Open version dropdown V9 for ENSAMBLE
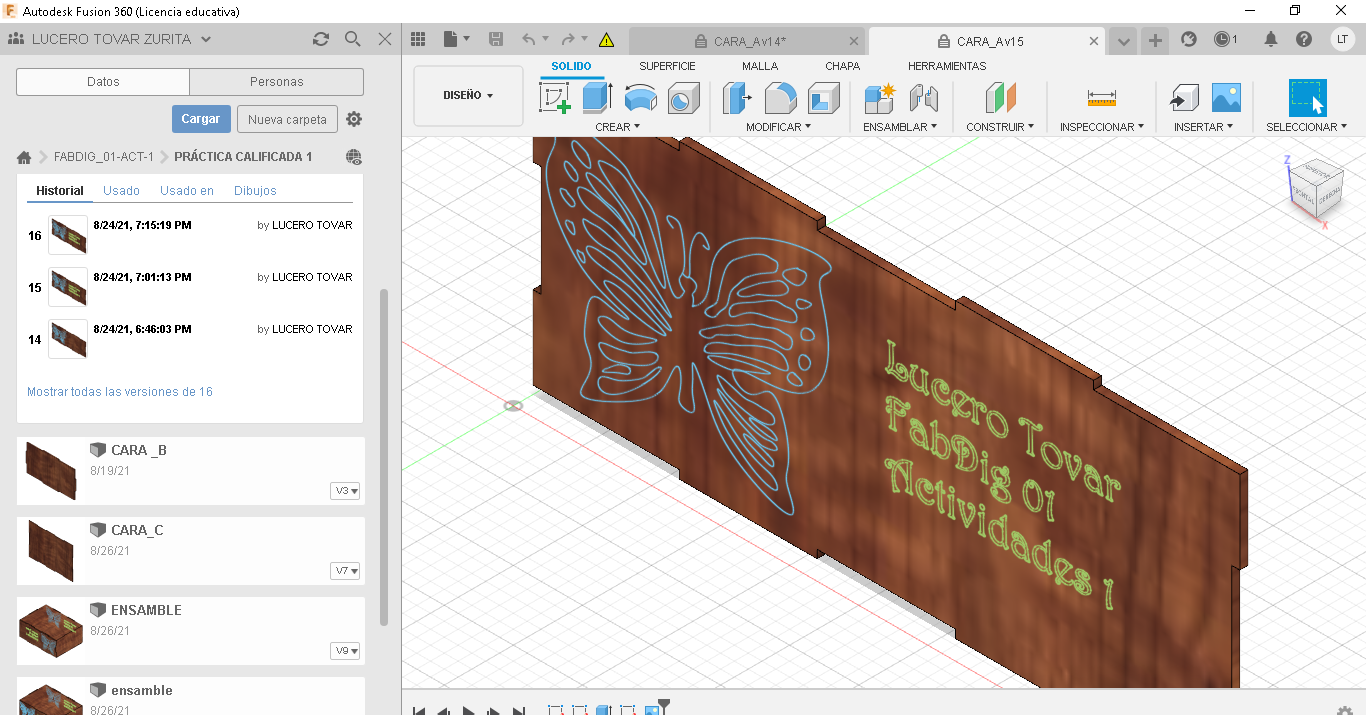The width and height of the screenshot is (1366, 715). coord(345,651)
